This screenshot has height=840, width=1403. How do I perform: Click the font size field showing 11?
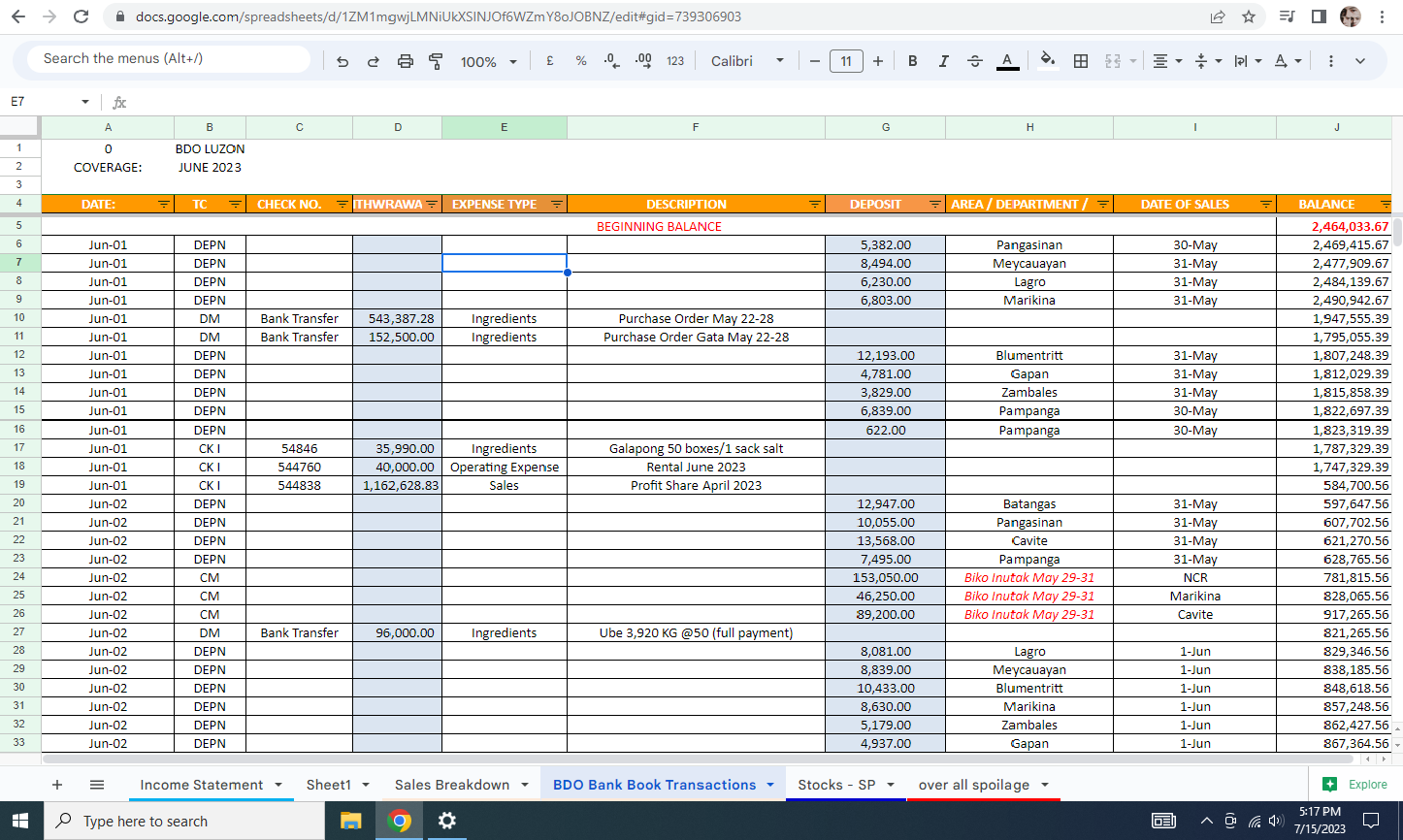pyautogui.click(x=846, y=61)
